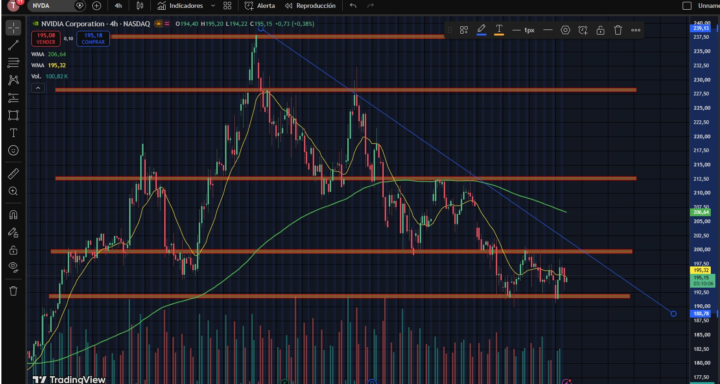This screenshot has width=720, height=384.
Task: Toggle hide all drawings eye icon
Action: (13, 267)
